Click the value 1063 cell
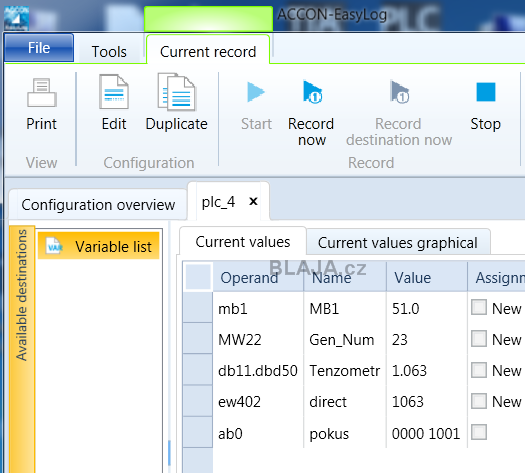Screen dimensions: 525x473 coord(427,401)
